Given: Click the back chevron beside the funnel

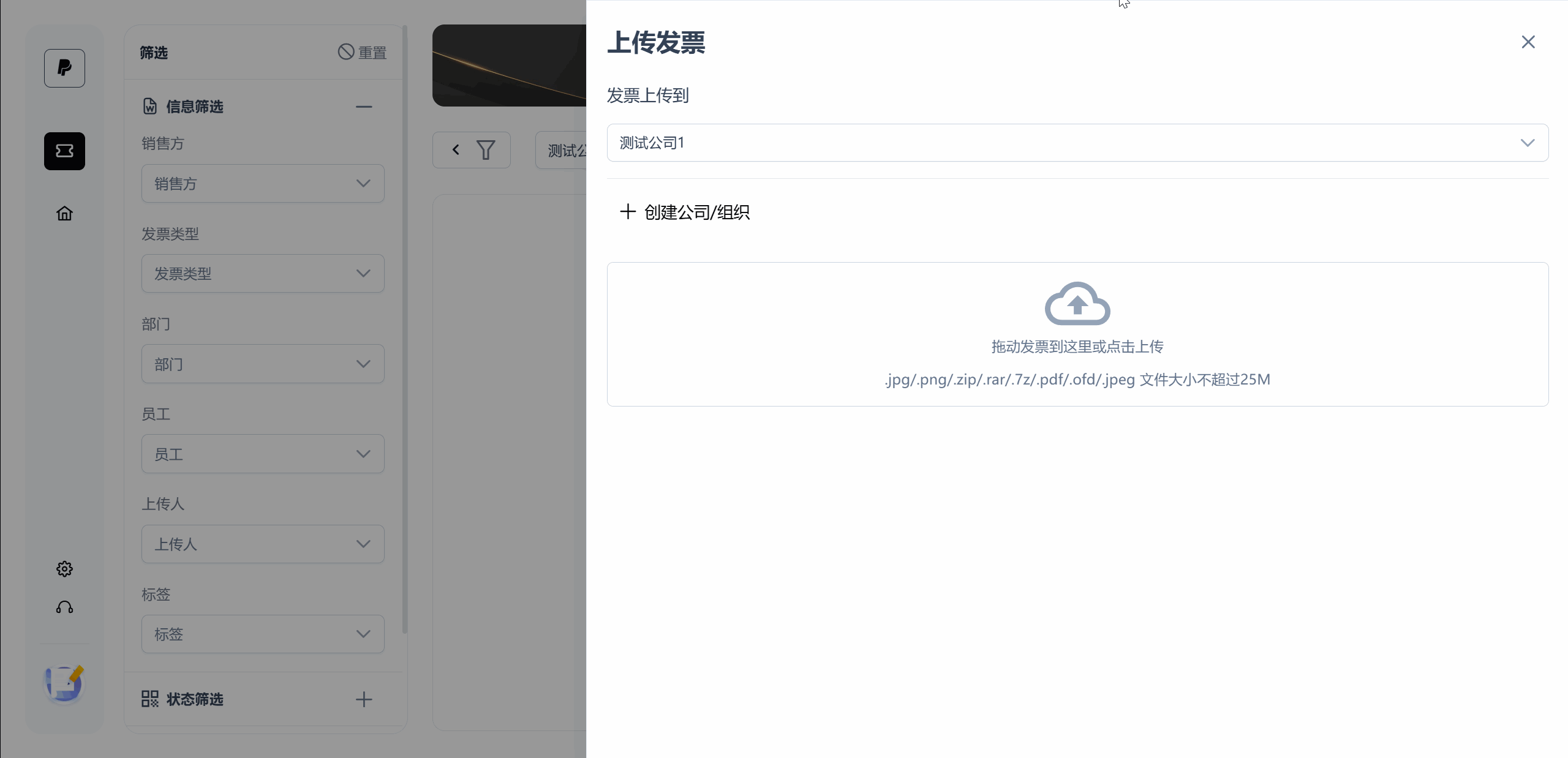Looking at the screenshot, I should coord(456,149).
